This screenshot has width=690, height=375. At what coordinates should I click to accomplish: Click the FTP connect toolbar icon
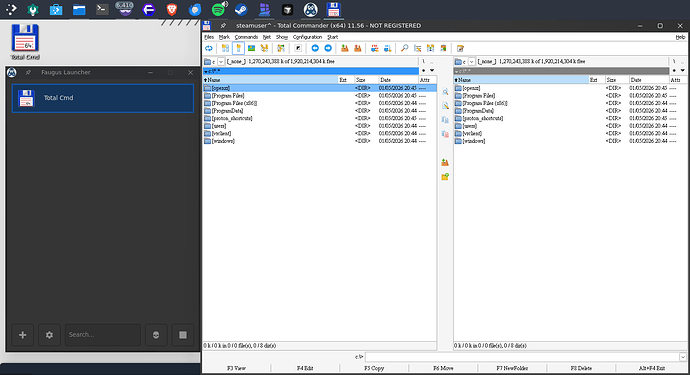tap(374, 48)
